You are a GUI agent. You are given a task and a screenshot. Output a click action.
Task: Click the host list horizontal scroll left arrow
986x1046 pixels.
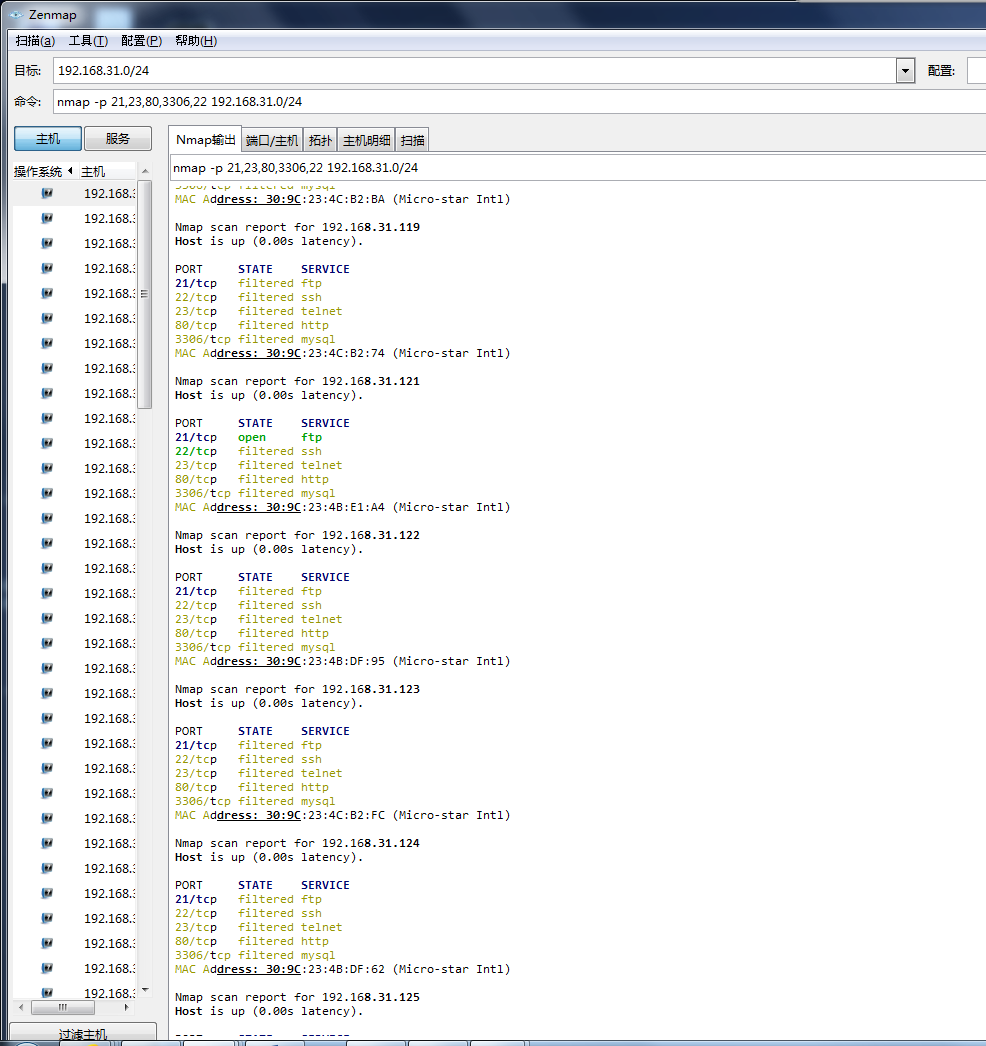[x=21, y=1007]
